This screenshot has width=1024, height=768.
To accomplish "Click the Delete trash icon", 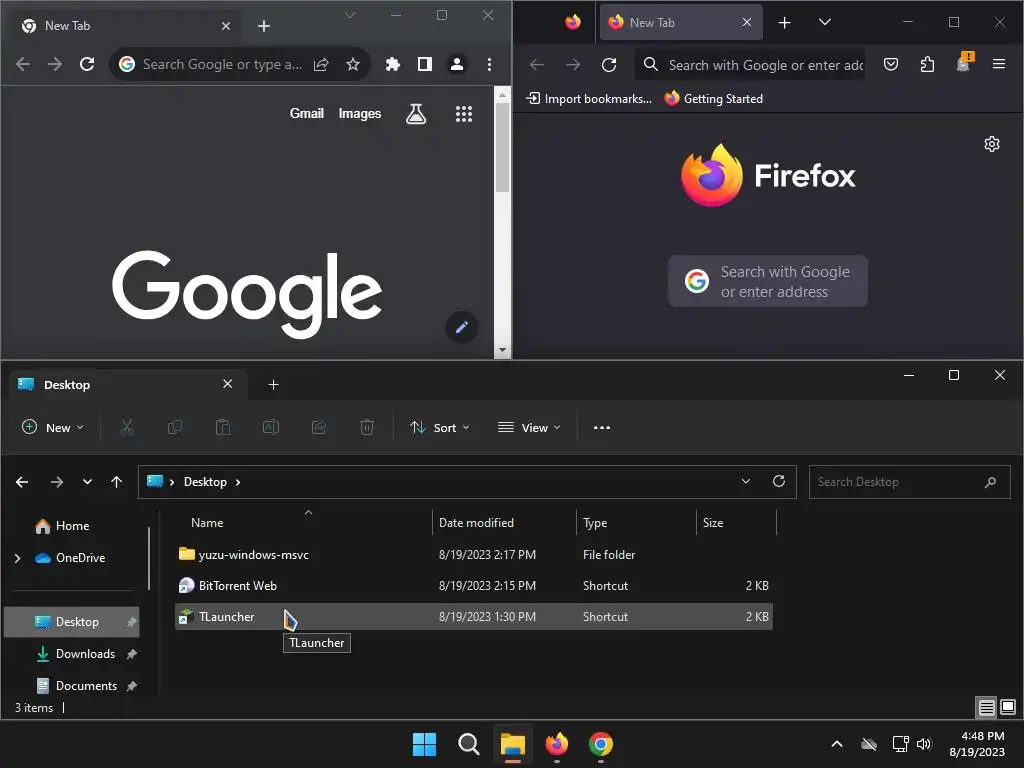I will tap(367, 428).
